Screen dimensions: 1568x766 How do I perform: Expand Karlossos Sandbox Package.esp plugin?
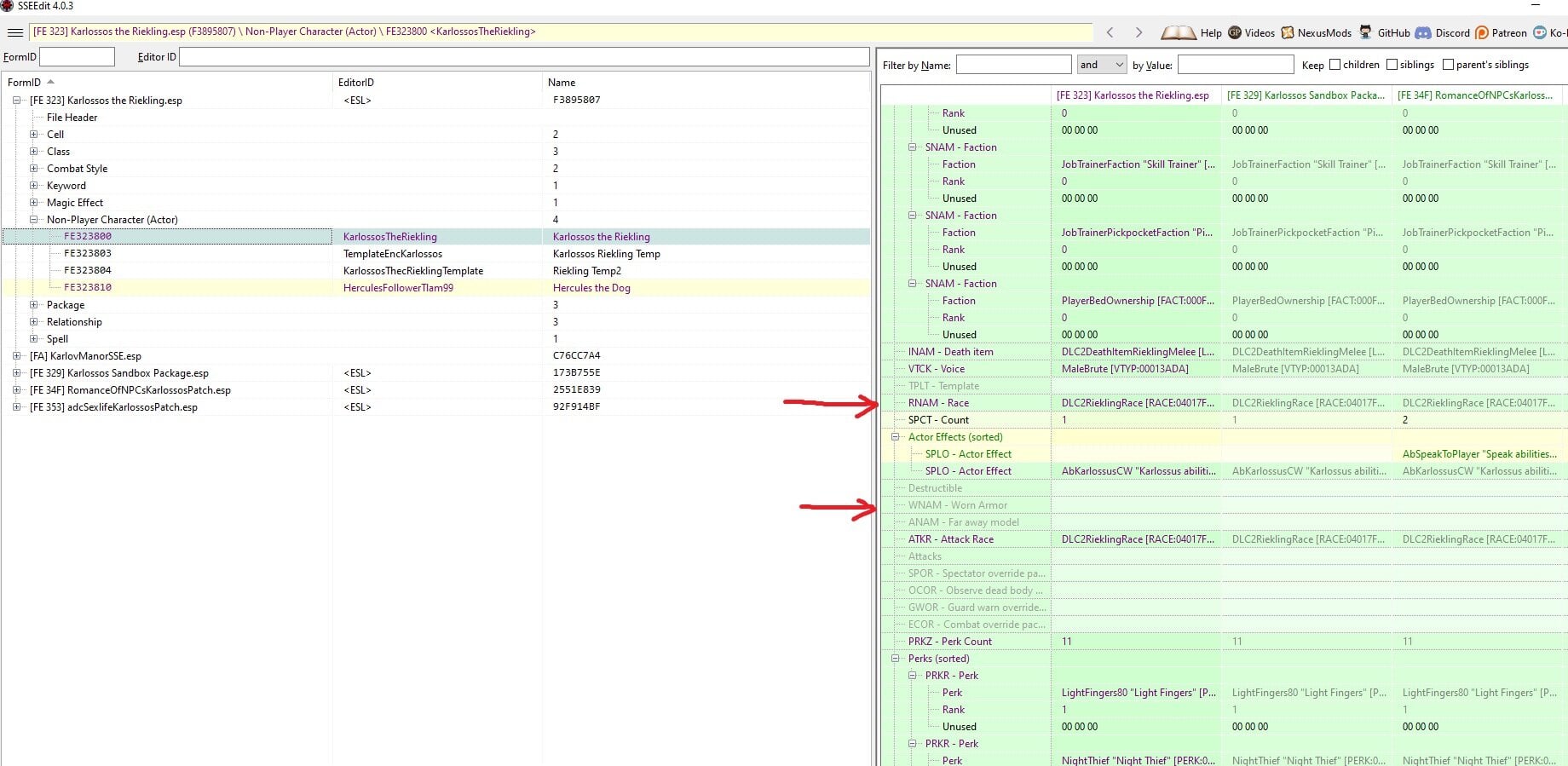16,373
